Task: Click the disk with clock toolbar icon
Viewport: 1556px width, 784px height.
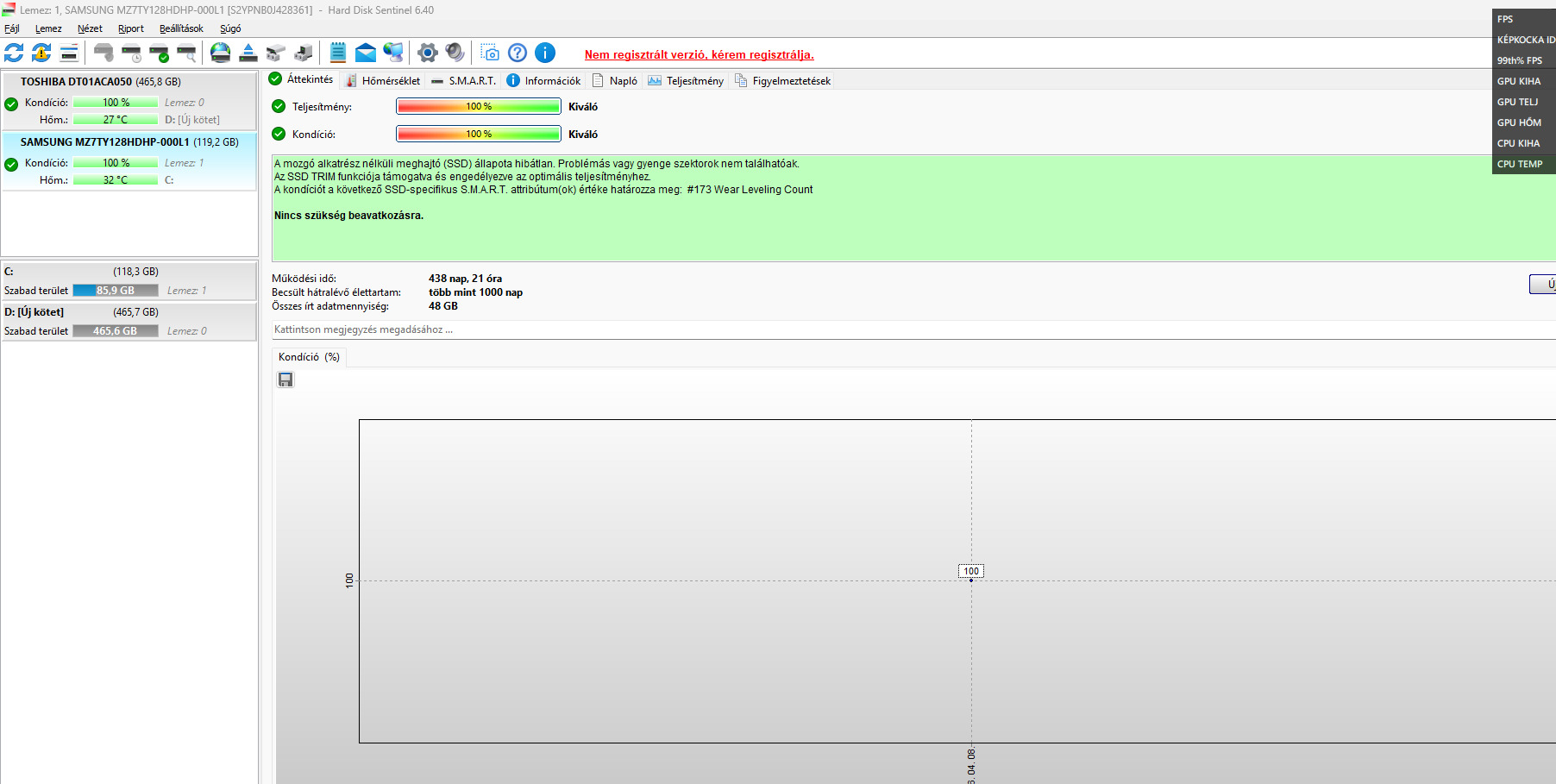Action: (131, 53)
